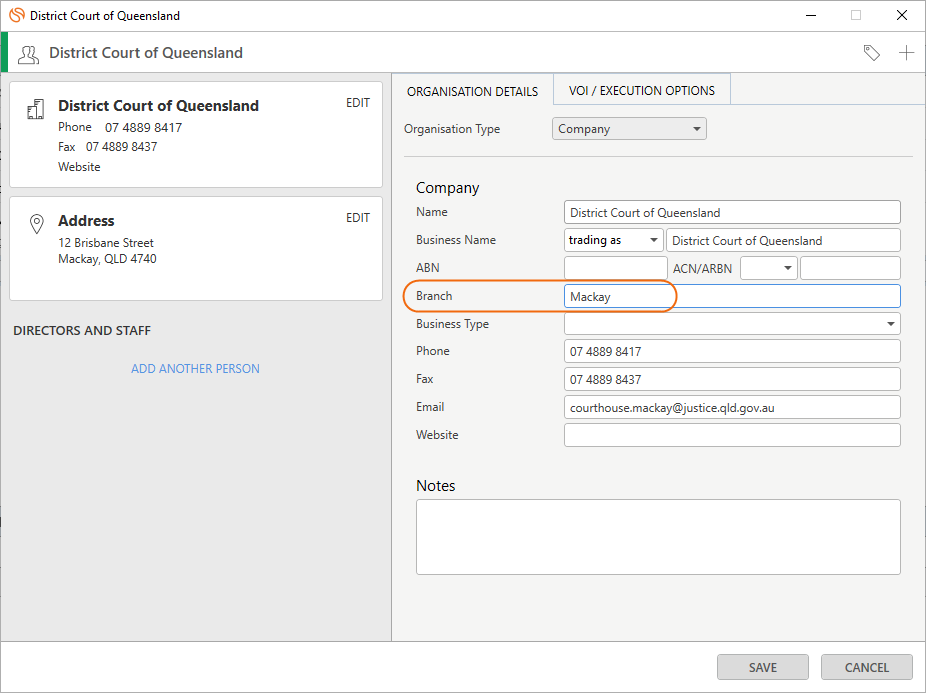Click the people icon beside court title
The image size is (926, 693).
coord(28,54)
